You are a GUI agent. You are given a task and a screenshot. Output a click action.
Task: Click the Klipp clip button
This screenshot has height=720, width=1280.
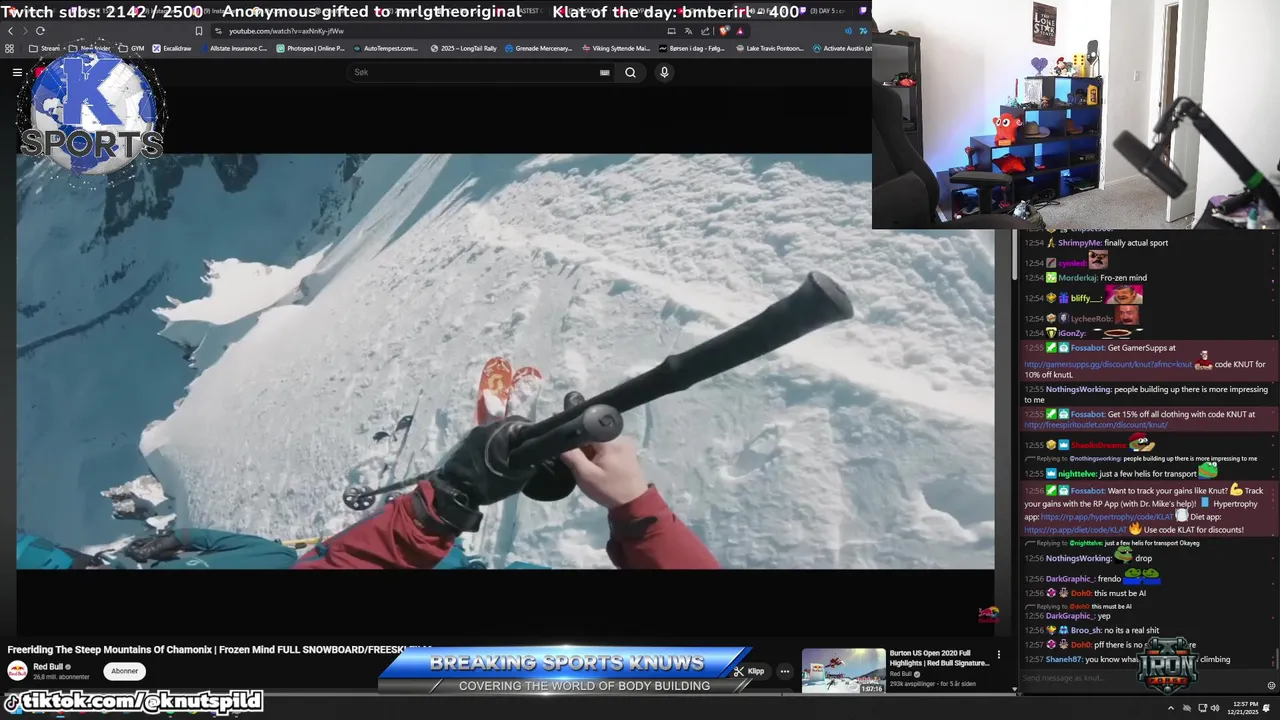click(x=750, y=671)
